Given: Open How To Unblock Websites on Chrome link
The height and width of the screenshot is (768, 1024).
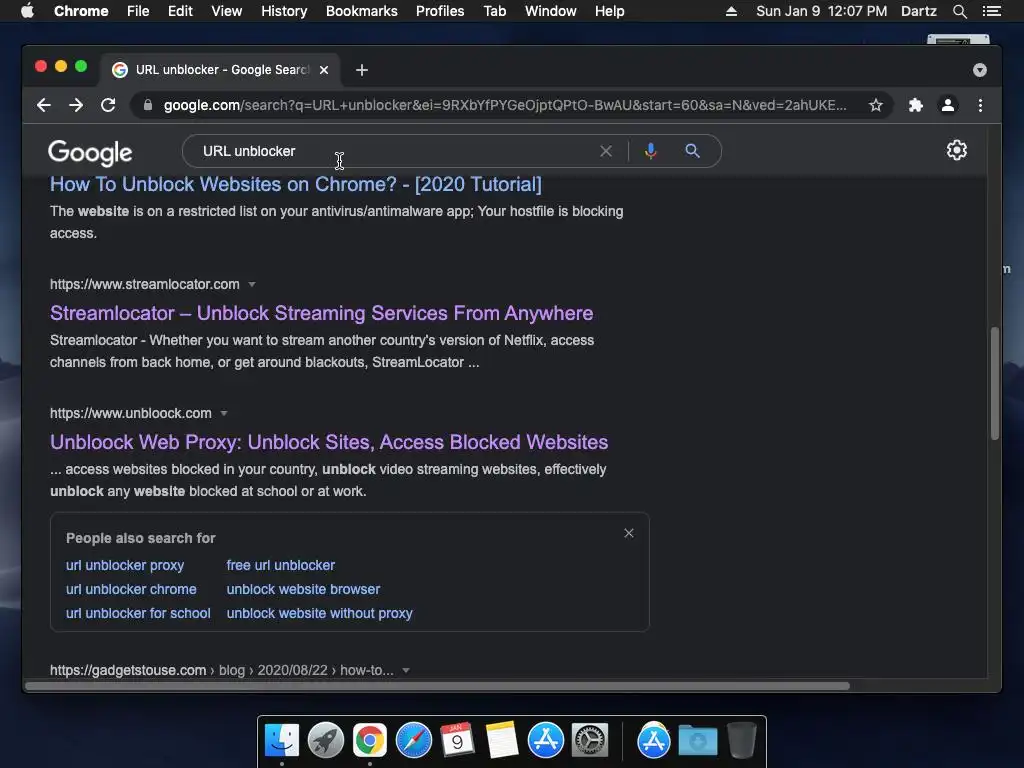Looking at the screenshot, I should pos(296,184).
